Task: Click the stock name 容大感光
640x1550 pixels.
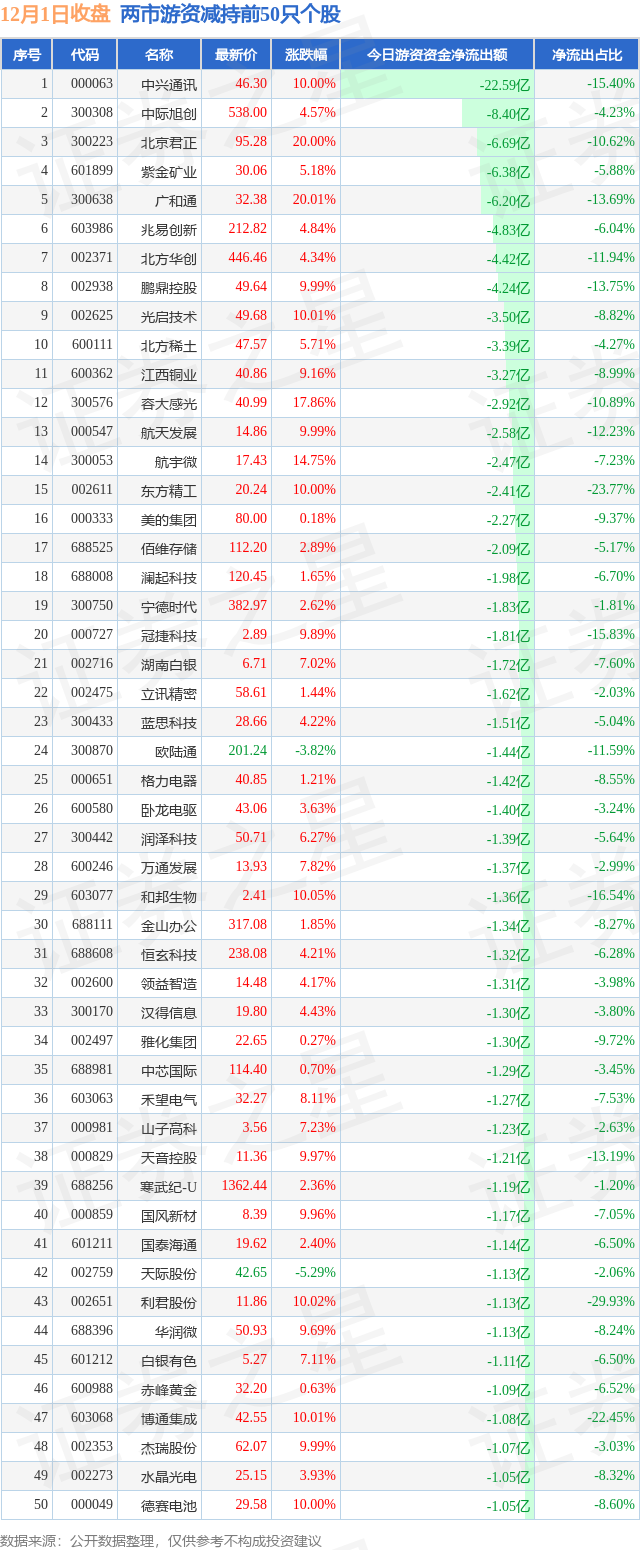Action: (169, 403)
